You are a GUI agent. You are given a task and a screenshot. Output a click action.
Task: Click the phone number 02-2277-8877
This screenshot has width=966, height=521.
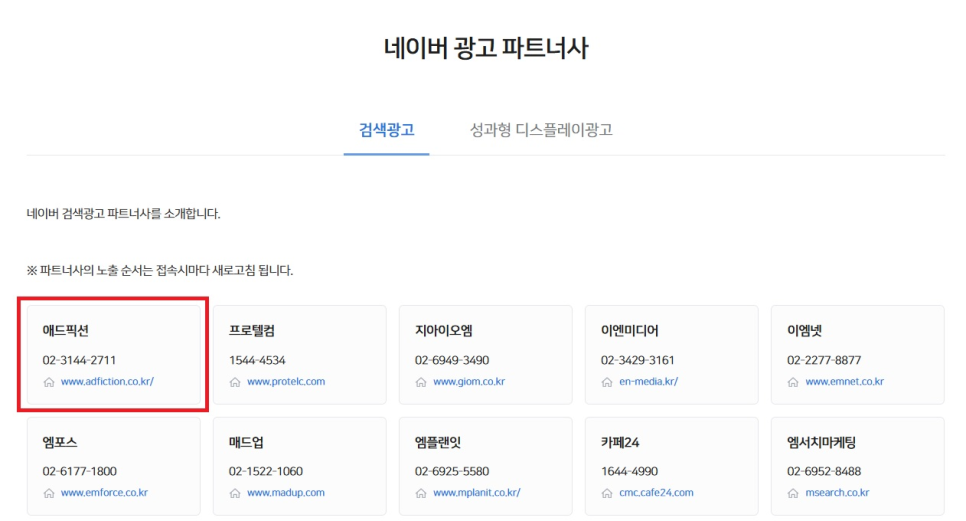coord(824,360)
